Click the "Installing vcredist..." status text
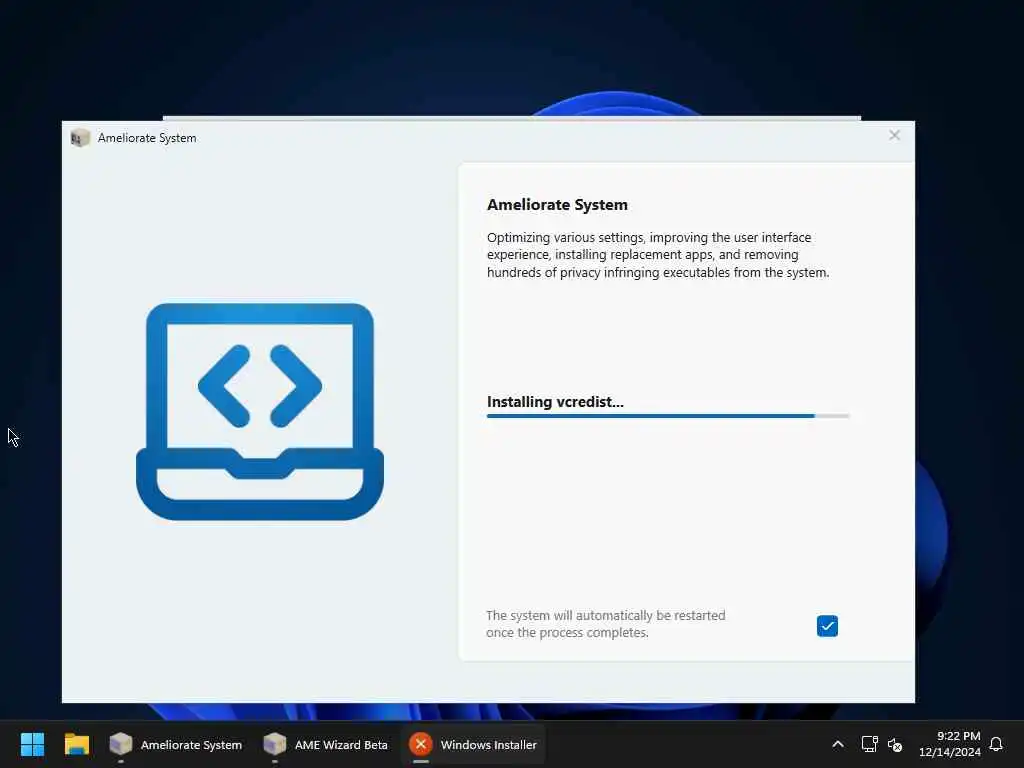 tap(555, 402)
